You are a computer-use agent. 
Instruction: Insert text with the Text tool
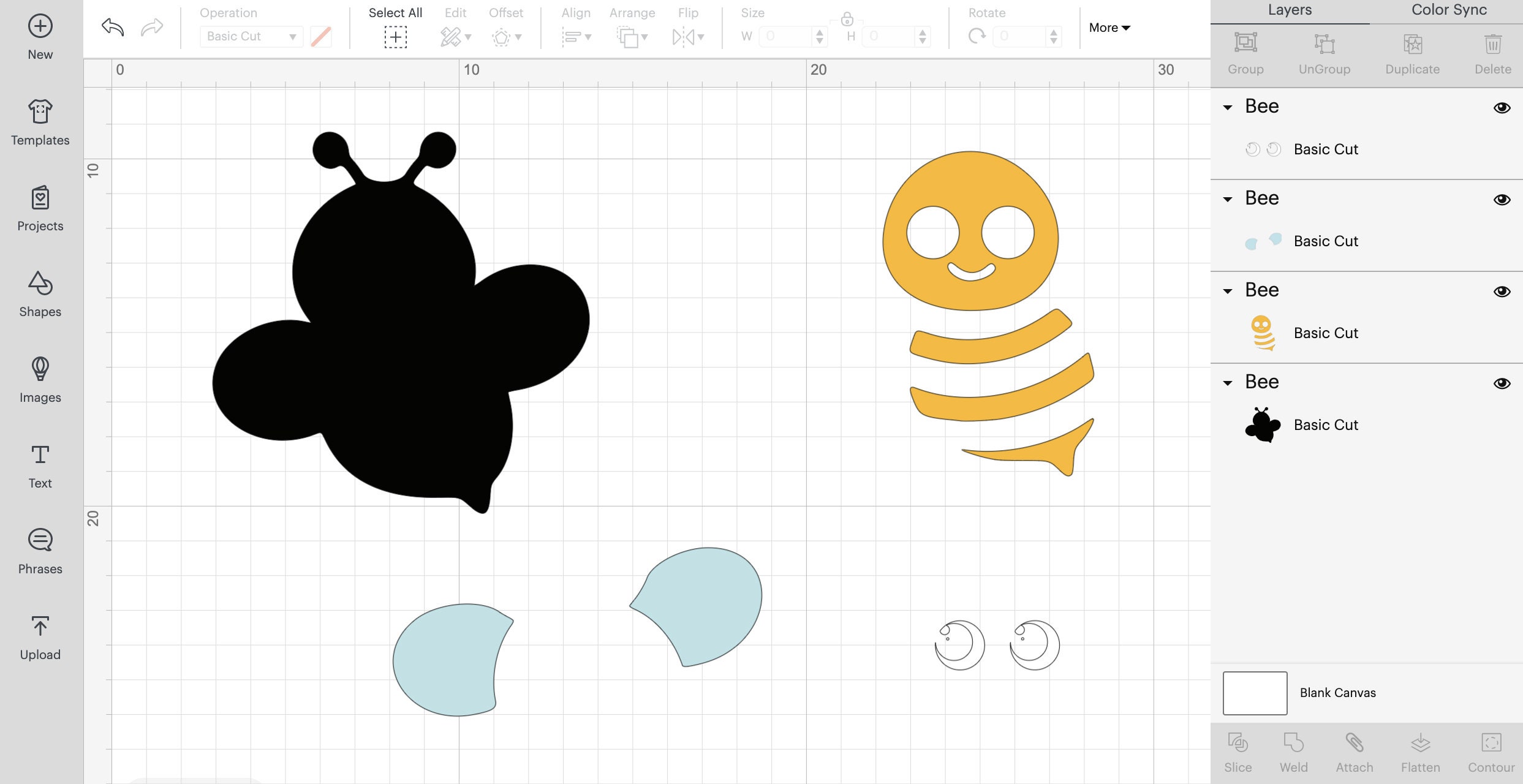[39, 466]
